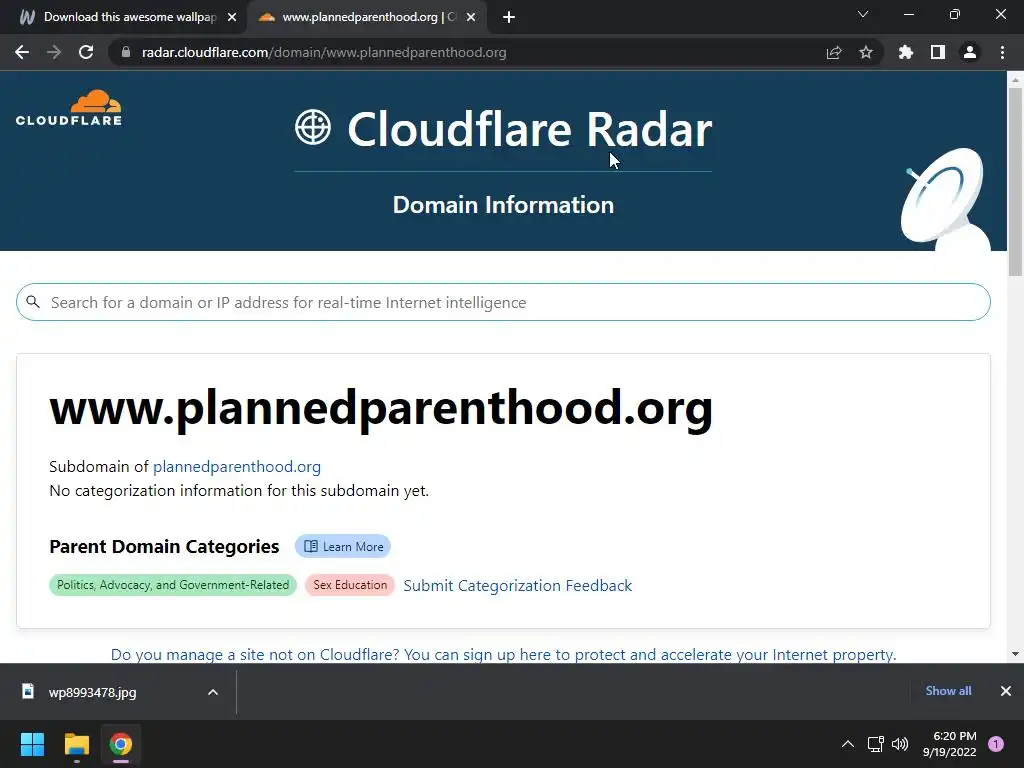The image size is (1024, 768).
Task: Expand tab search chevron
Action: (863, 14)
